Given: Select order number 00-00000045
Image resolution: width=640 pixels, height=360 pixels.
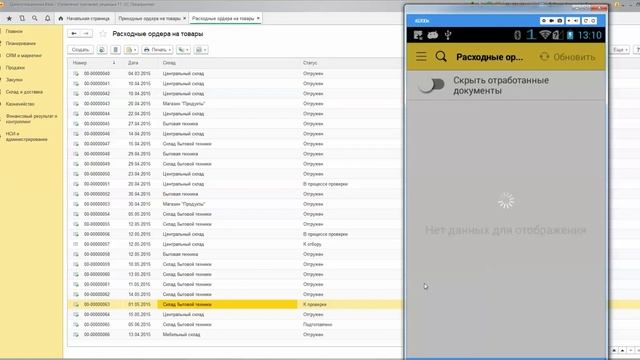Looking at the screenshot, I should 97,124.
